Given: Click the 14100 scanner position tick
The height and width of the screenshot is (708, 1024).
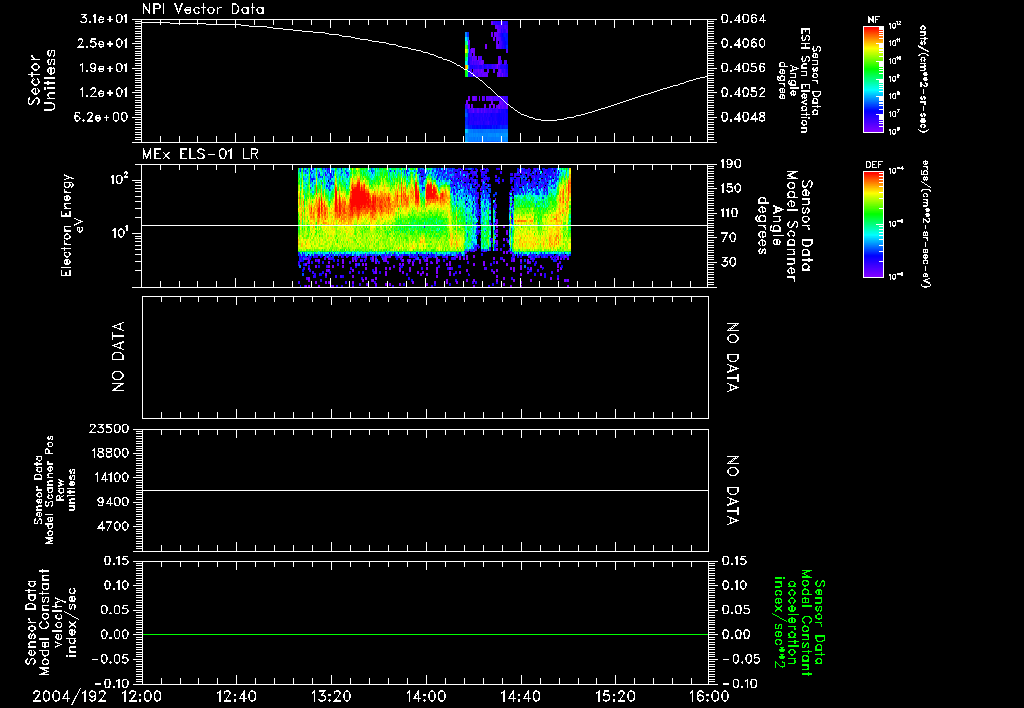Looking at the screenshot, I should (110, 477).
